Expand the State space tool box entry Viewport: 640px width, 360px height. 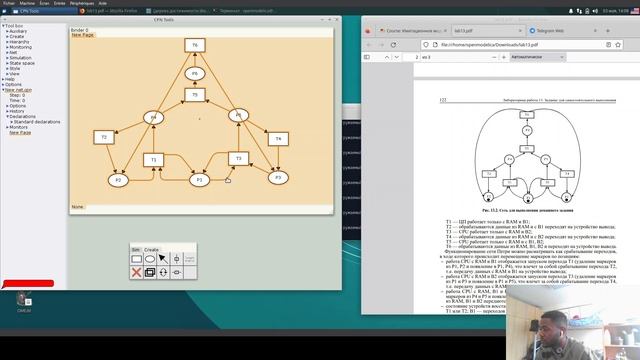[x=7, y=63]
